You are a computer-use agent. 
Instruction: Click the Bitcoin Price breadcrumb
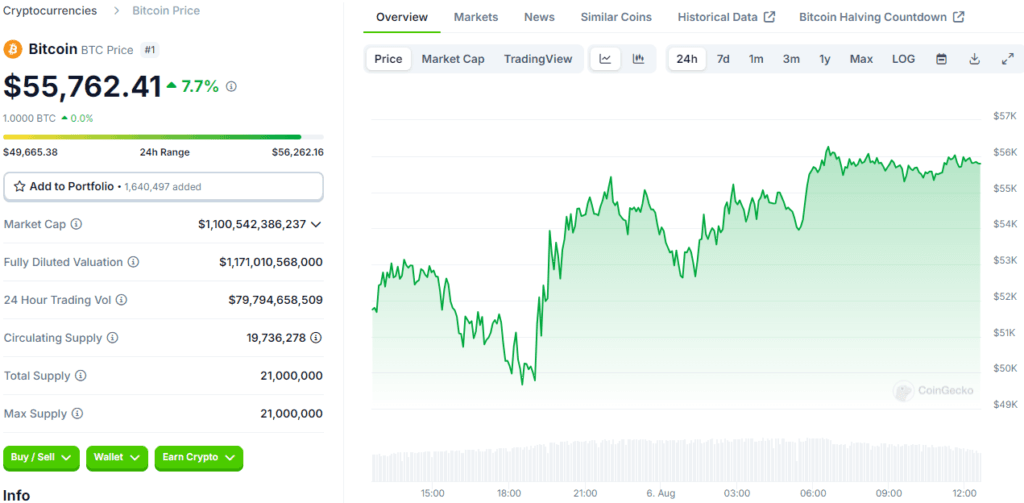166,10
